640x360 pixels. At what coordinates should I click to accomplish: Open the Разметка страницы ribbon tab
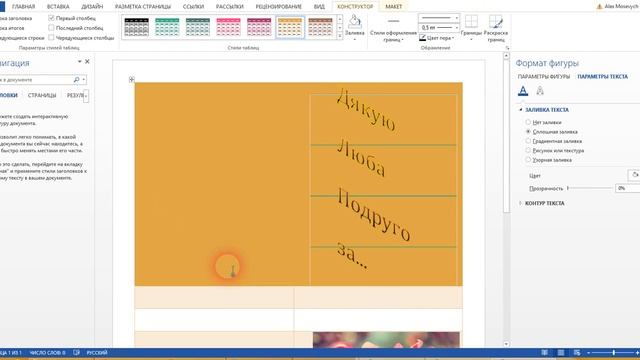(143, 7)
